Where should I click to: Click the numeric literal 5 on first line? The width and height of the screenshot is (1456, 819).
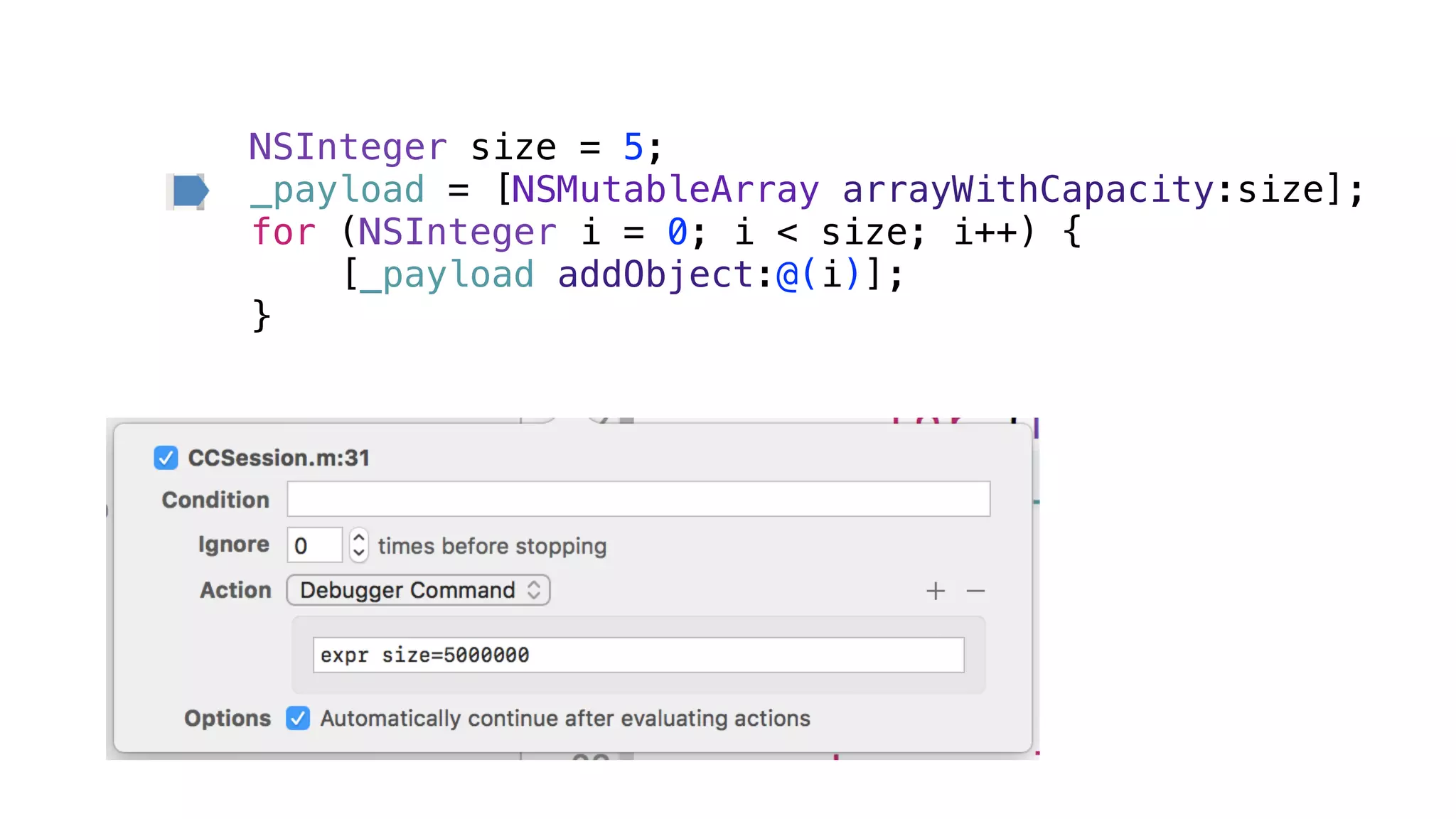633,147
